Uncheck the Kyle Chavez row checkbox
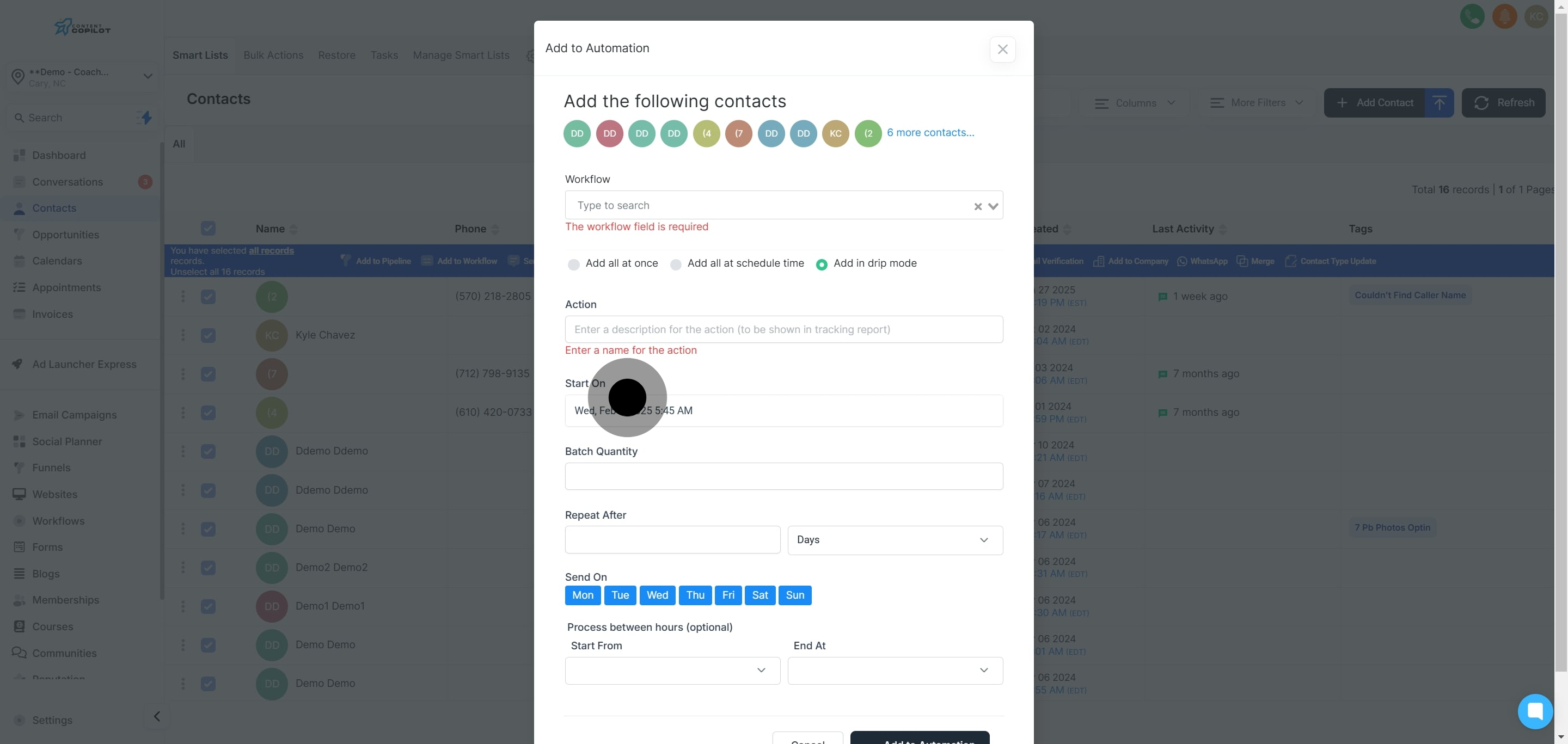This screenshot has width=1568, height=744. tap(208, 335)
